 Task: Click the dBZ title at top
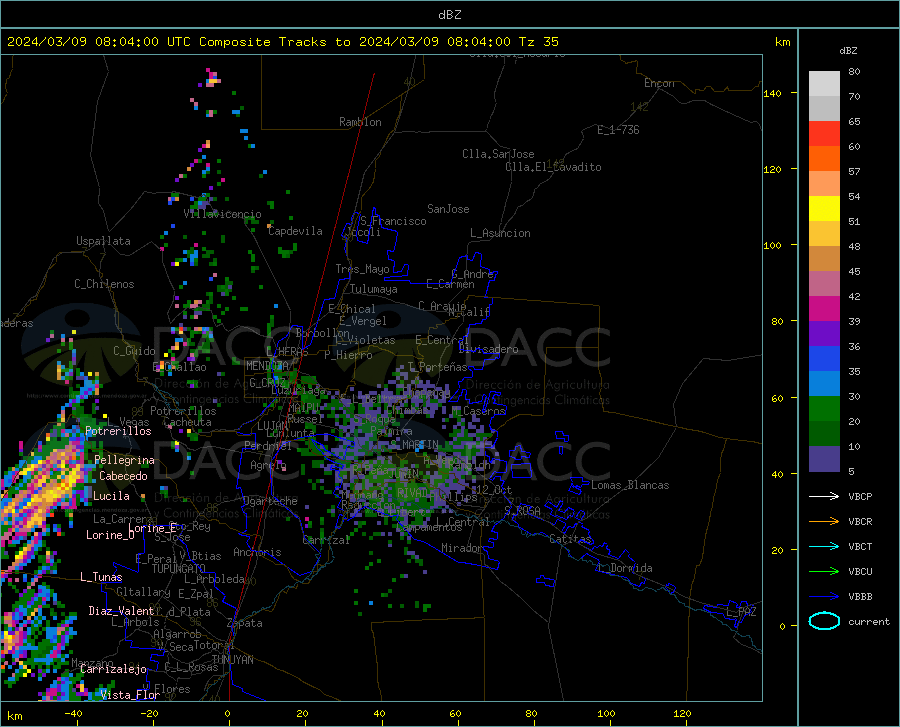[x=449, y=15]
